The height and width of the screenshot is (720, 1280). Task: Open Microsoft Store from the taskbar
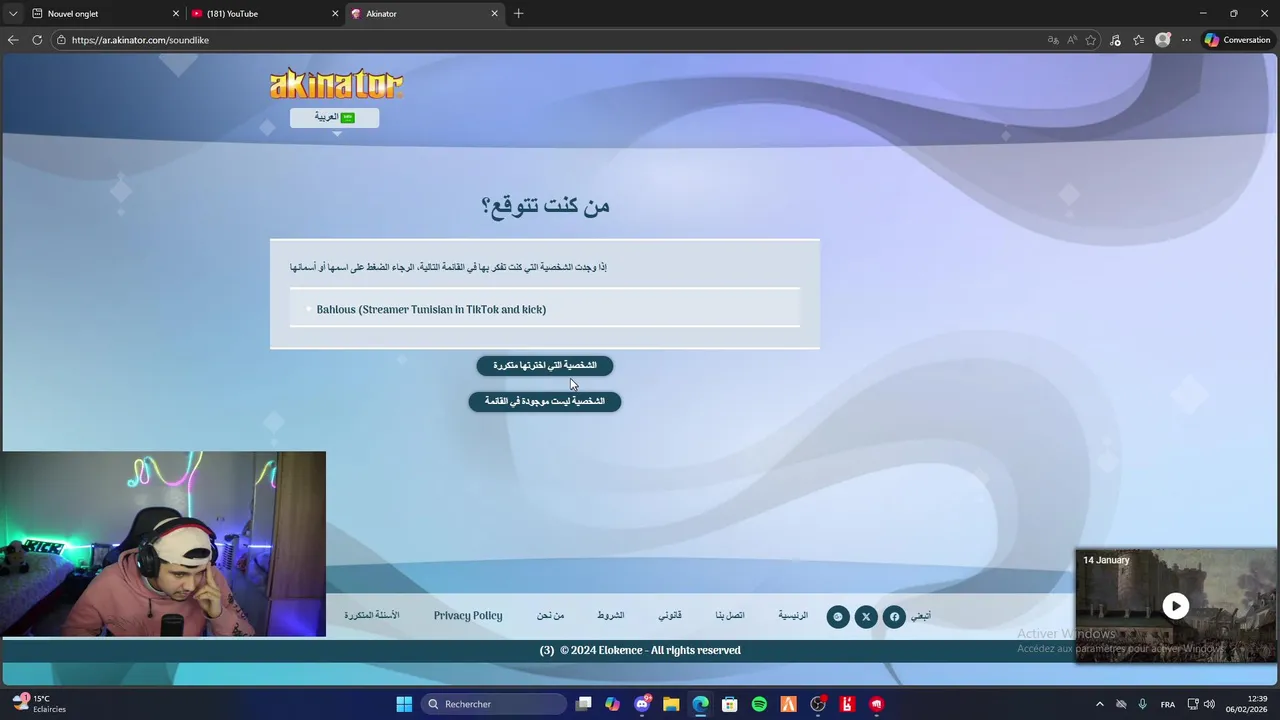(x=730, y=704)
